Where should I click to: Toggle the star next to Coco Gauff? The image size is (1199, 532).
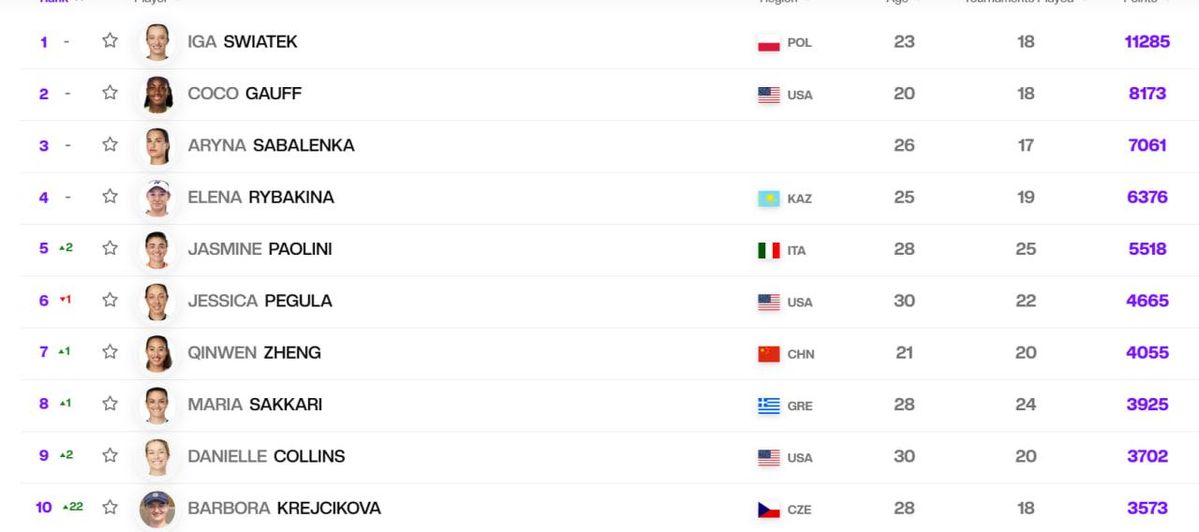110,93
